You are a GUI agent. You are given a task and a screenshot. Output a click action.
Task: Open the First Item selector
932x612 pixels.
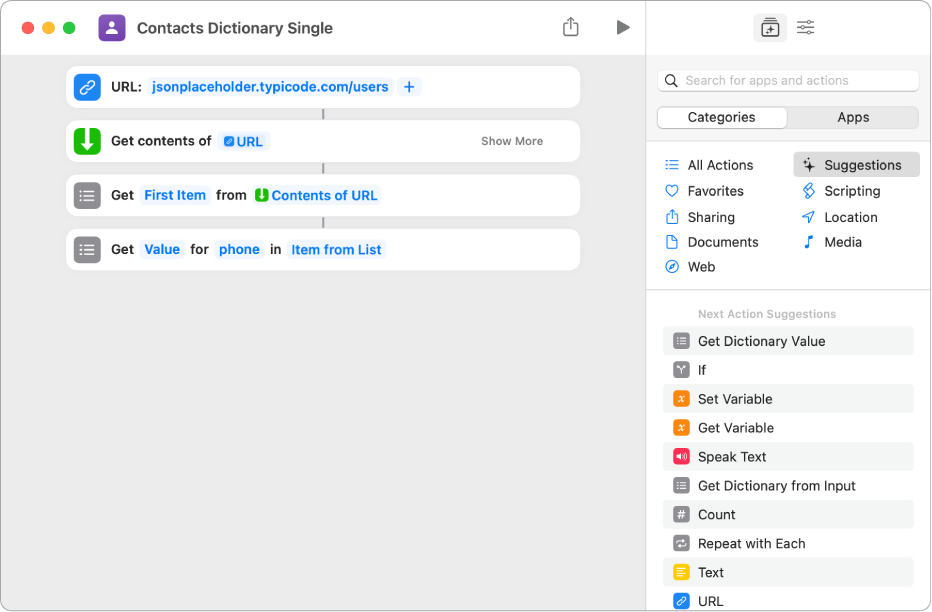click(x=174, y=195)
